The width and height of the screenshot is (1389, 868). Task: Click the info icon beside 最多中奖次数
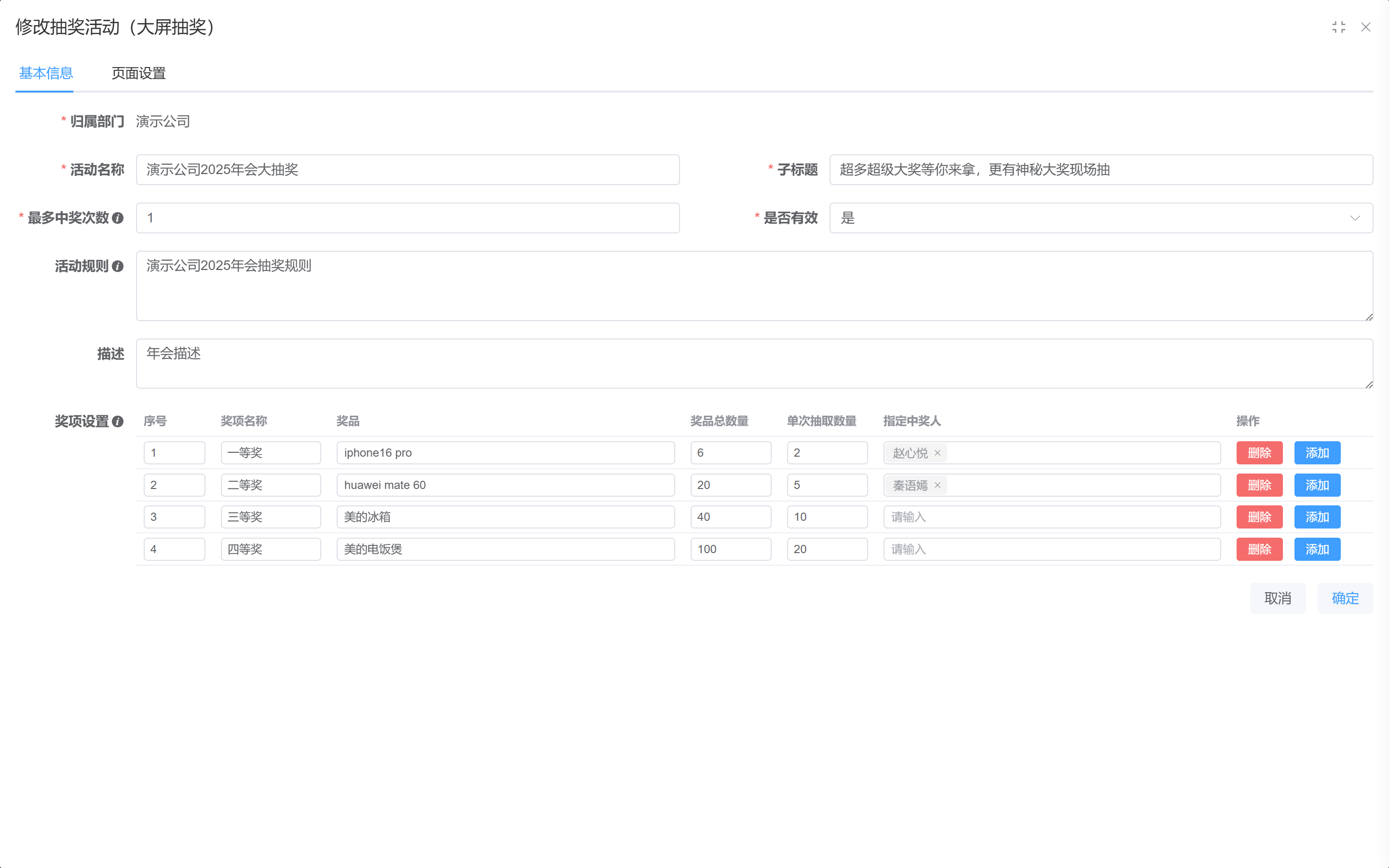[118, 218]
